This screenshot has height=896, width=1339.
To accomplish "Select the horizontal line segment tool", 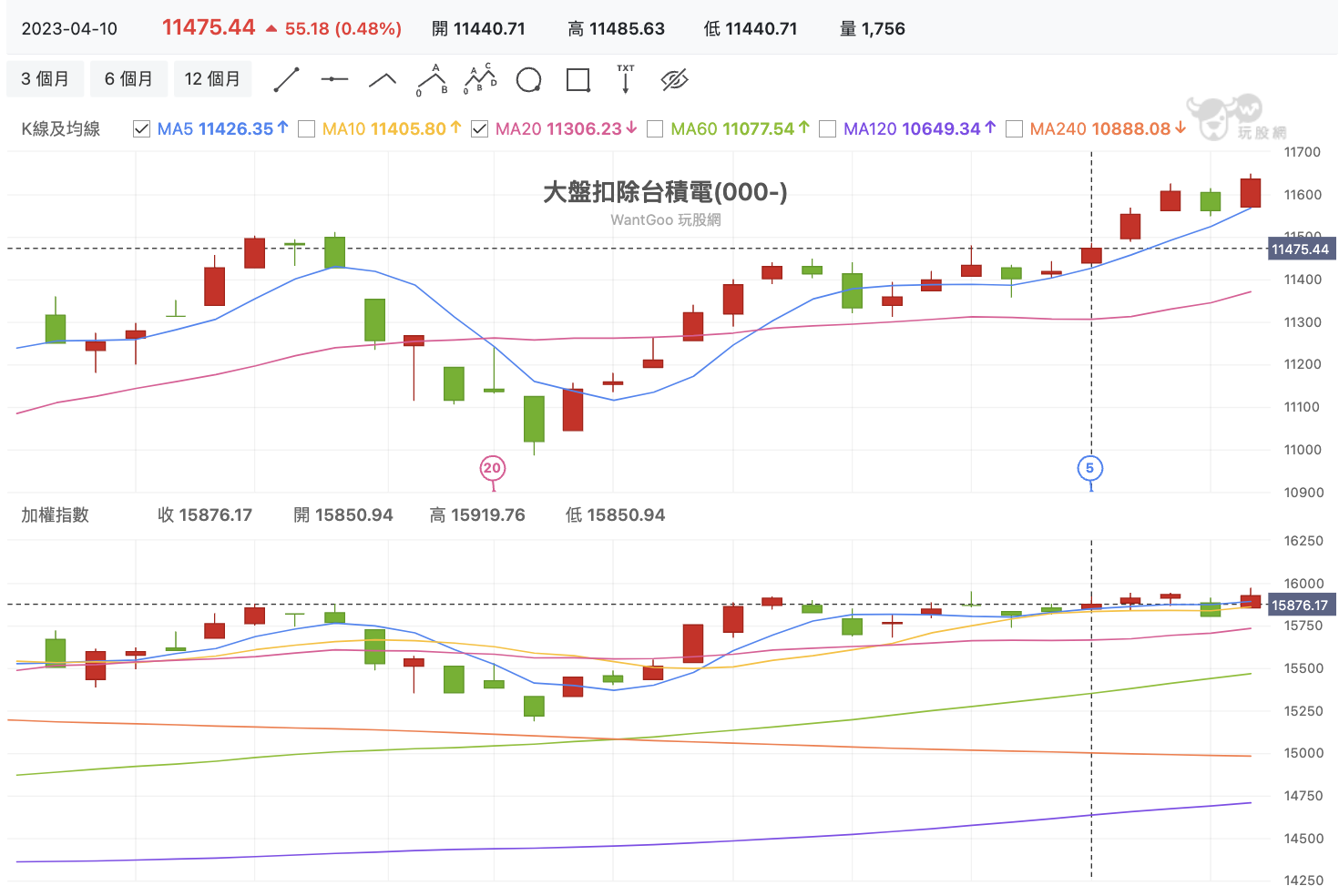I will (x=334, y=80).
